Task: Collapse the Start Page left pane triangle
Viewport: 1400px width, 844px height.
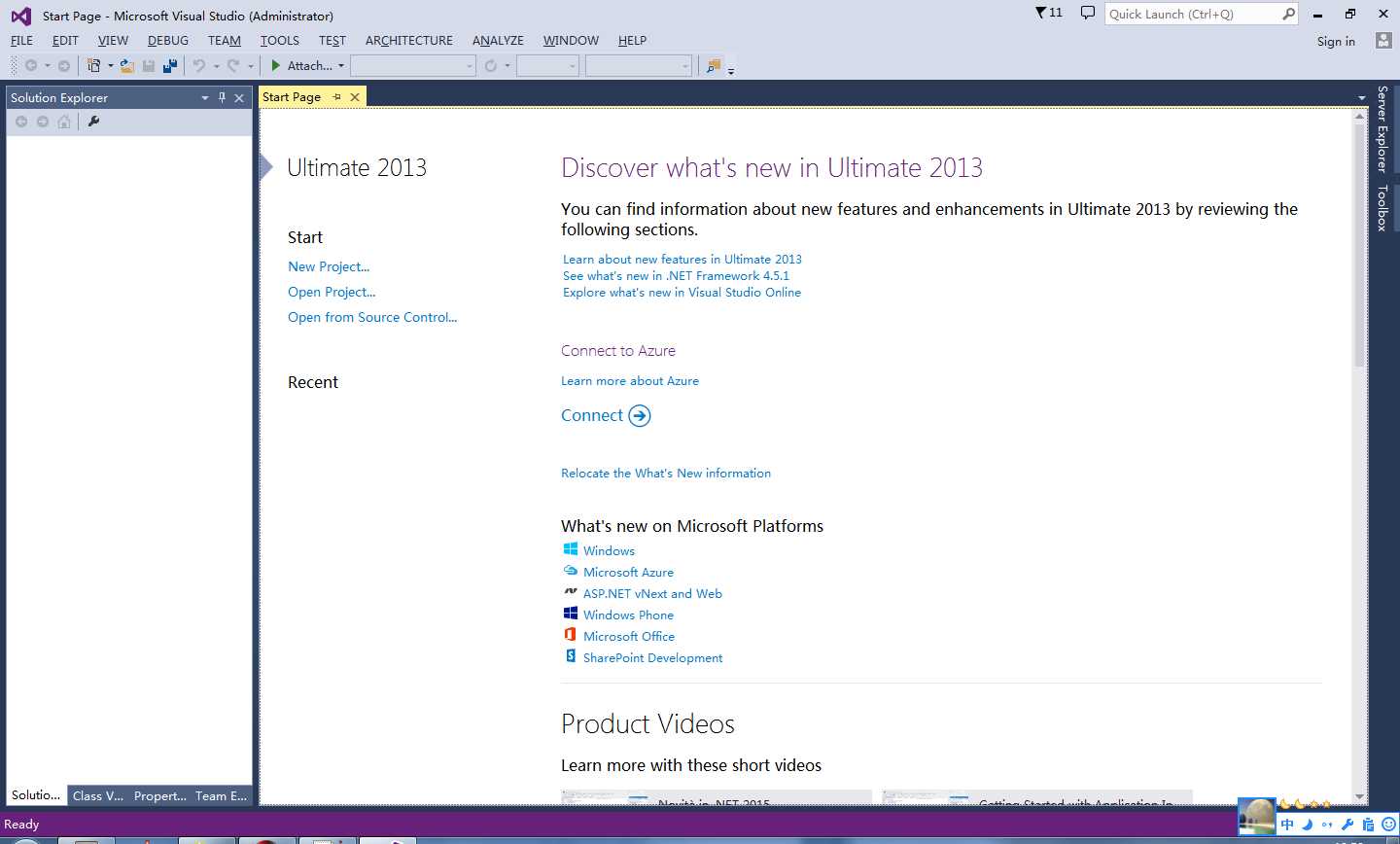Action: (x=266, y=167)
